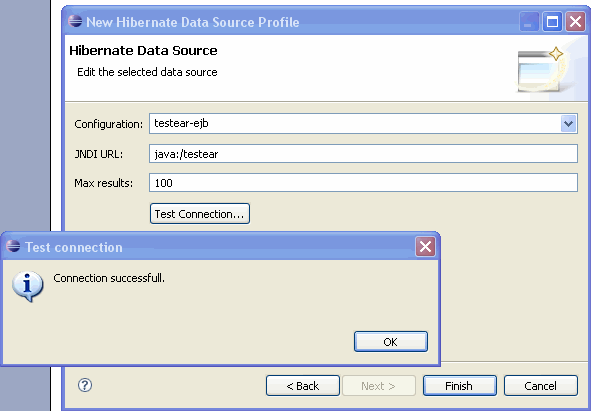Go to previous page with Back button

click(x=303, y=386)
